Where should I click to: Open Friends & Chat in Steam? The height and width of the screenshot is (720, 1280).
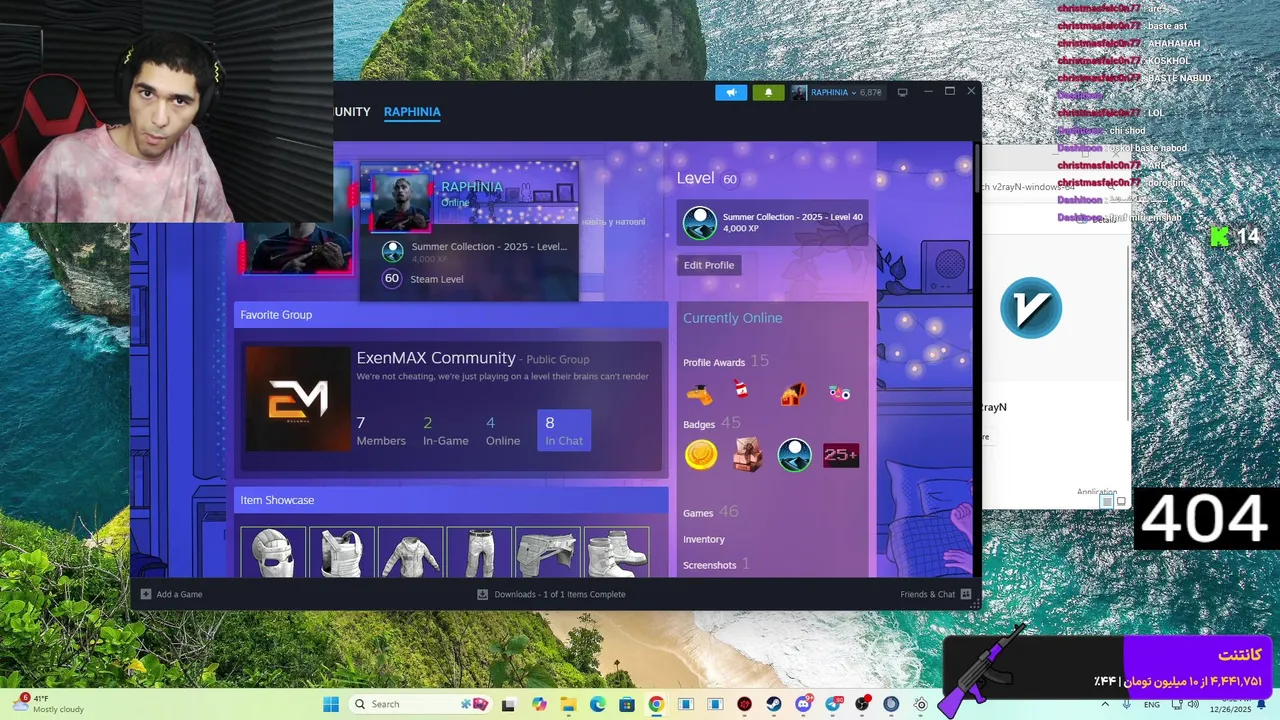coord(935,594)
